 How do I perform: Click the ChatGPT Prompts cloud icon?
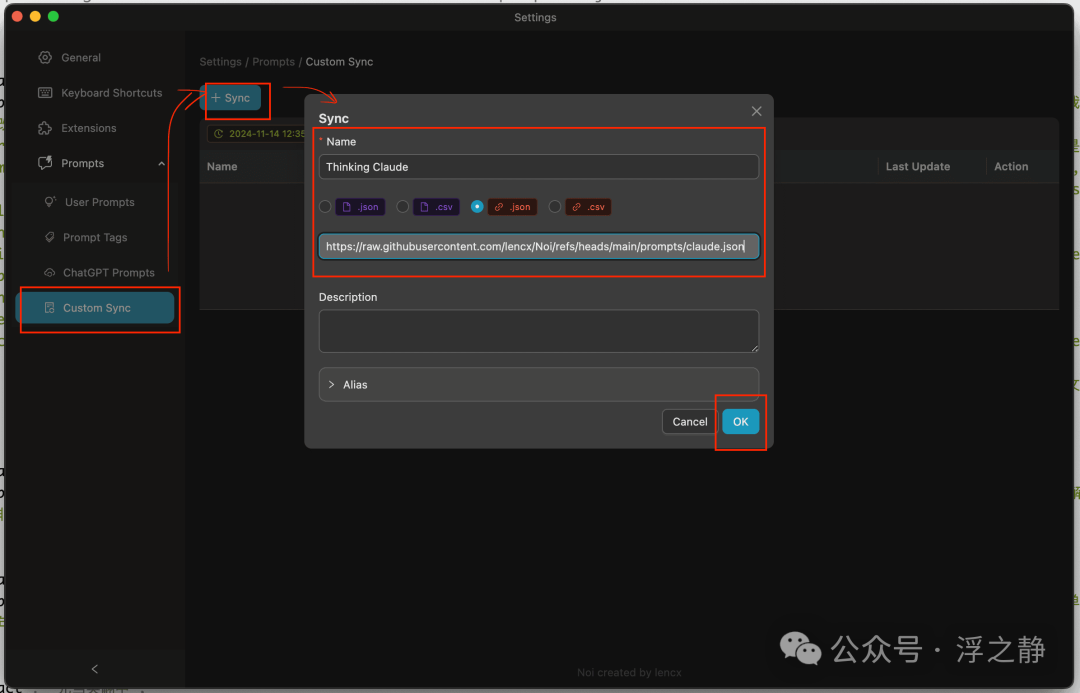[50, 273]
